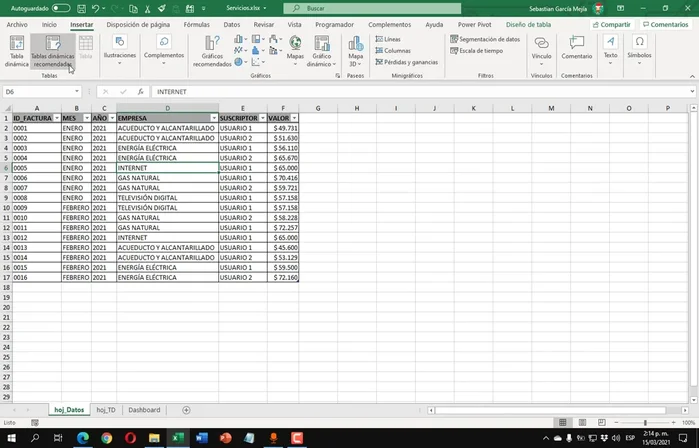699x448 pixels.
Task: Switch to the Fórmulas tab
Action: 197,25
